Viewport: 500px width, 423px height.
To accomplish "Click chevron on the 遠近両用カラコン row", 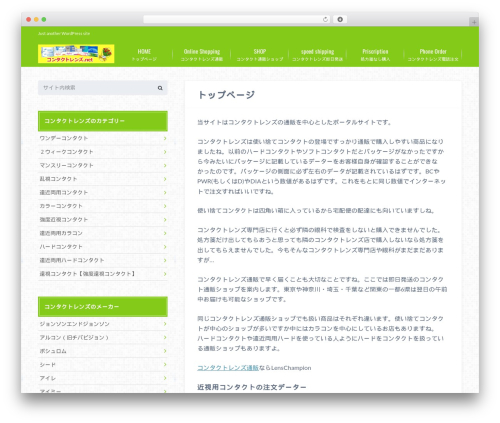I will click(x=165, y=233).
